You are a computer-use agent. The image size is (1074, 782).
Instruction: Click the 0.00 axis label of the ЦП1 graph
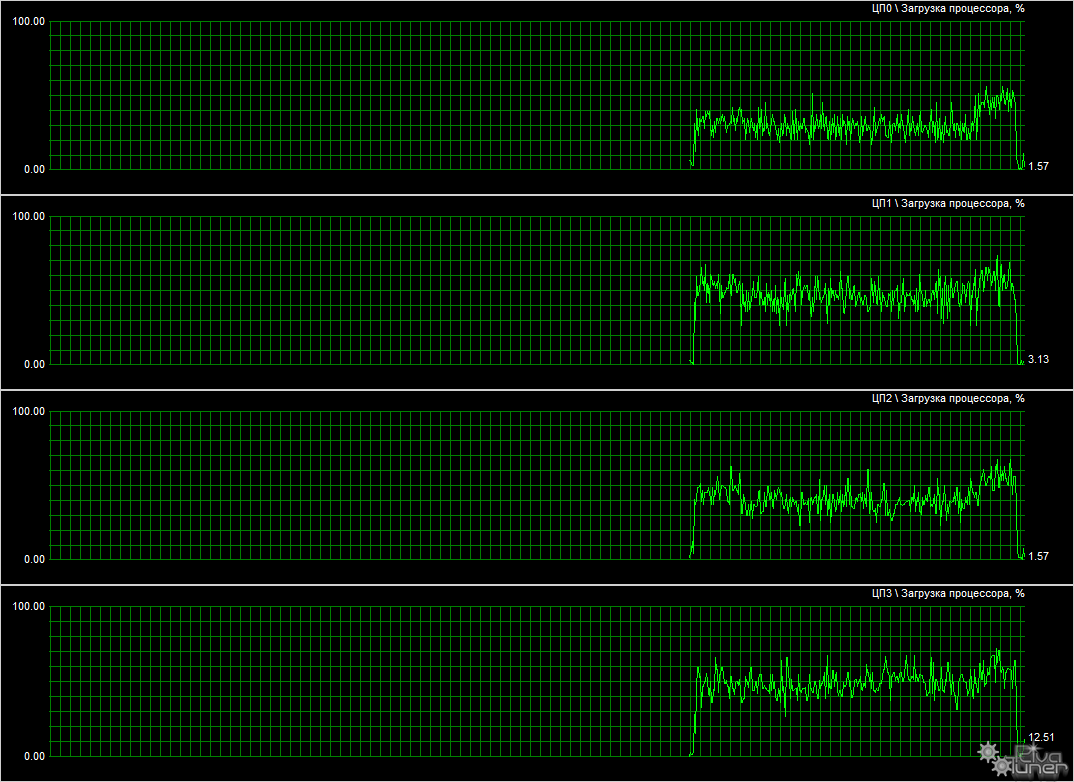point(35,364)
